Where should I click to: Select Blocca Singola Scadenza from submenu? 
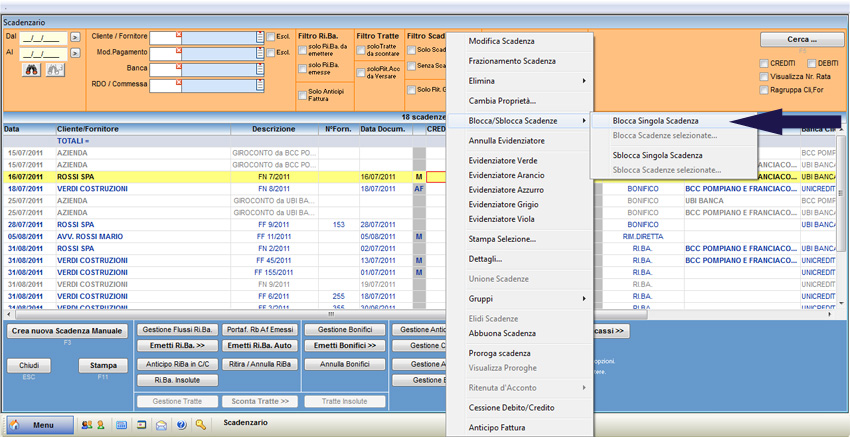655,121
